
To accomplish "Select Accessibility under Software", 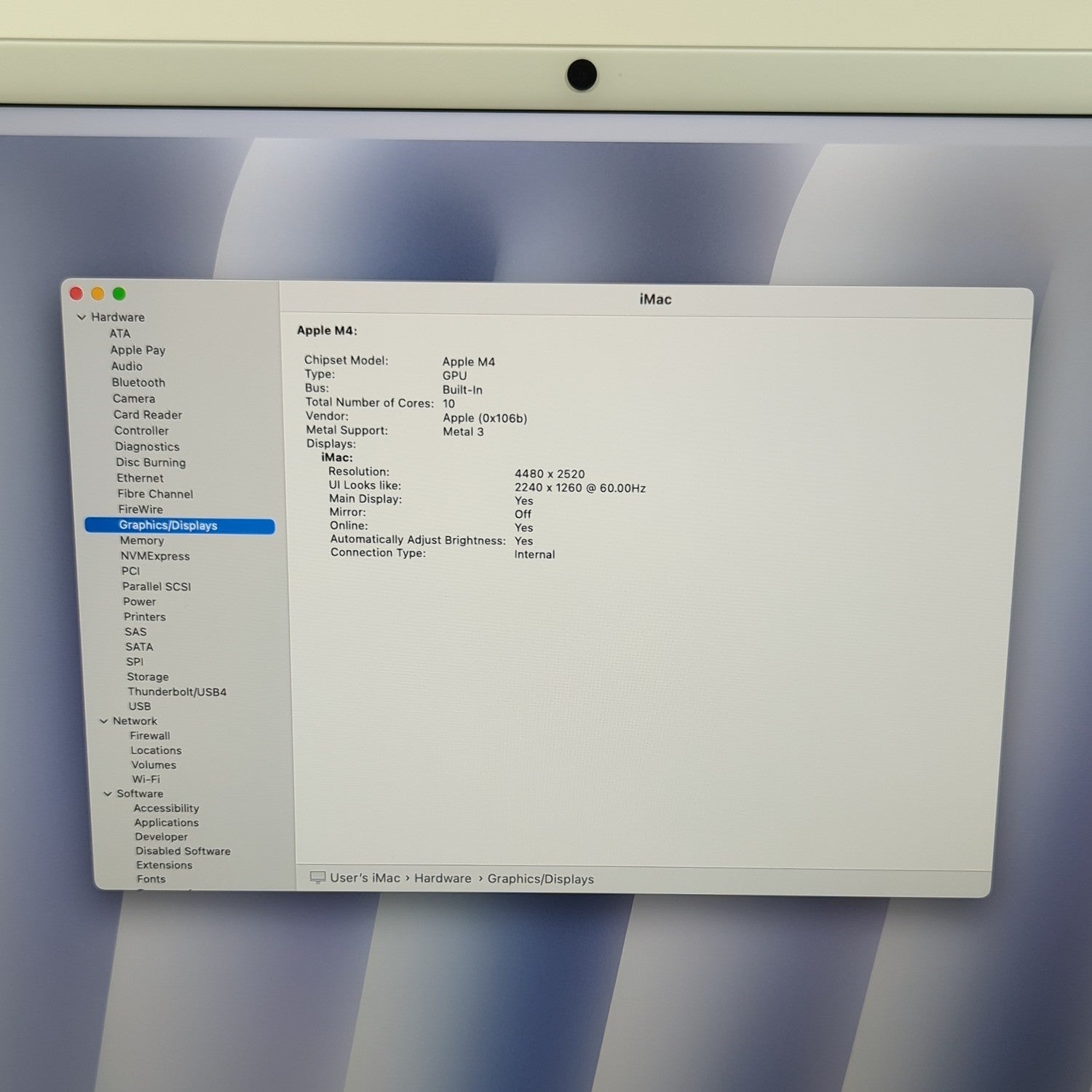I will [x=166, y=809].
